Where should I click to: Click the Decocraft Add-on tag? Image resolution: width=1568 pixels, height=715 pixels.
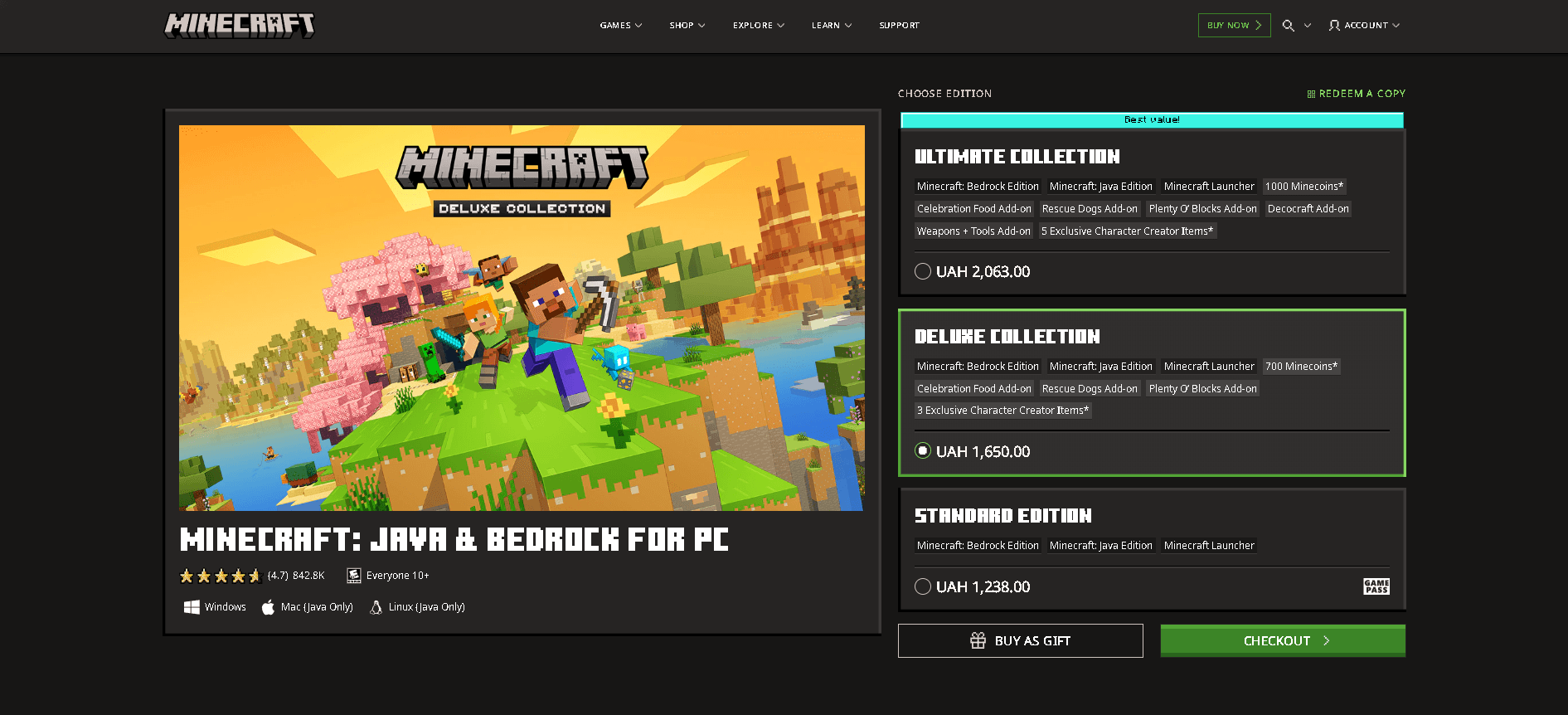(1308, 209)
